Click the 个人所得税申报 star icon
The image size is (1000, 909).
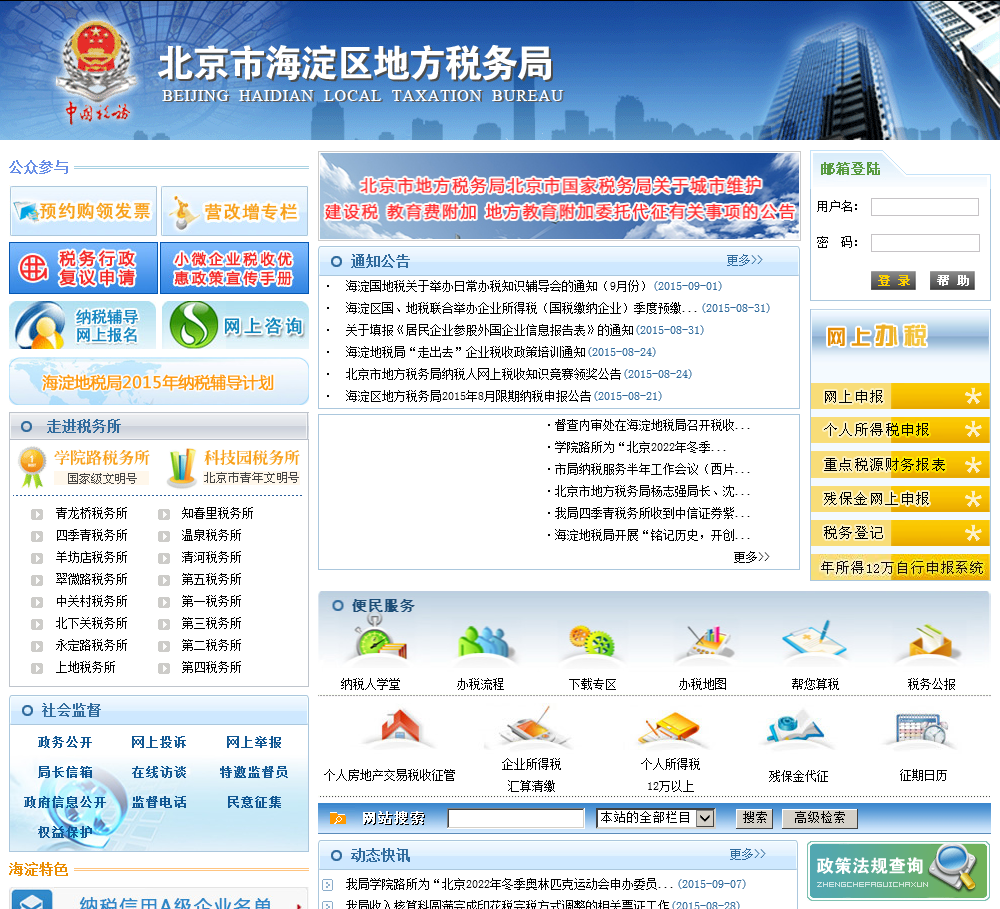pyautogui.click(x=973, y=429)
